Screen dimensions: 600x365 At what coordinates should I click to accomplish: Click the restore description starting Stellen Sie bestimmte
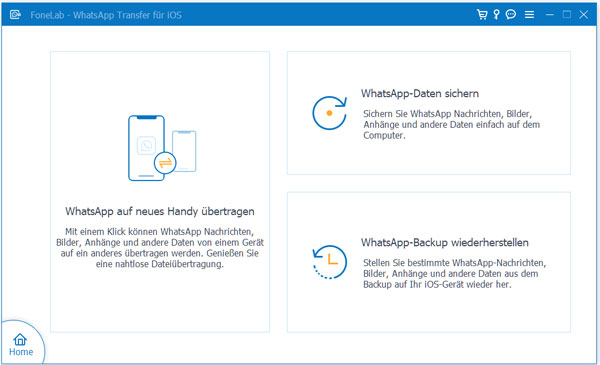(455, 274)
